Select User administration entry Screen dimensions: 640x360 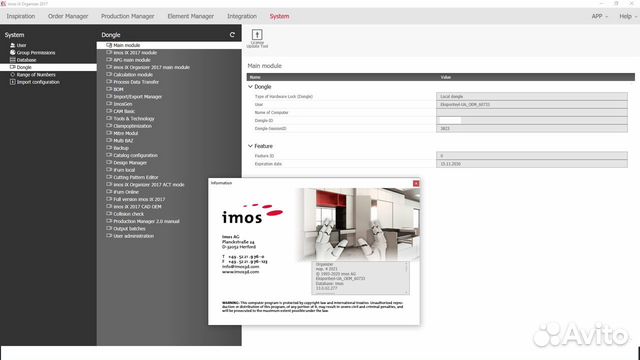[x=133, y=236]
